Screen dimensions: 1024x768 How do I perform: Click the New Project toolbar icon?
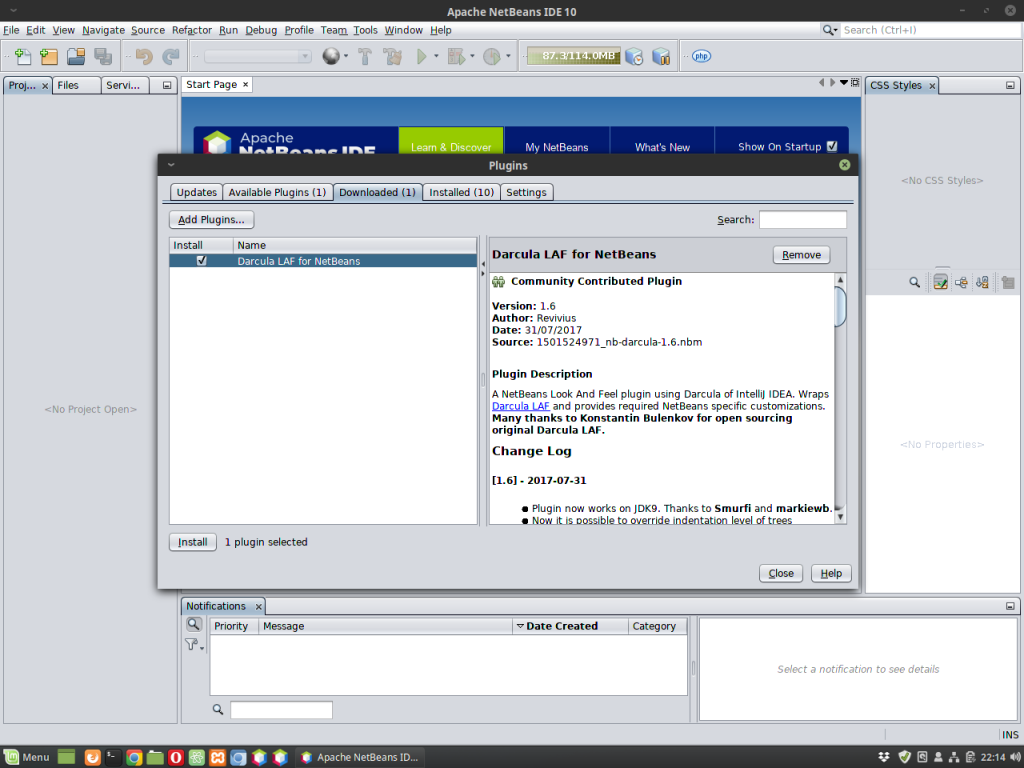point(48,57)
